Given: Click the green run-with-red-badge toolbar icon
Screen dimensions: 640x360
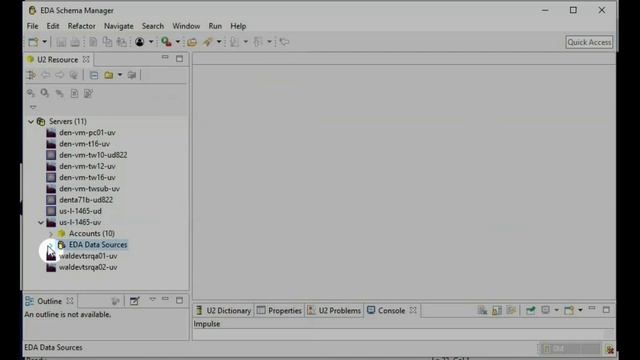Looking at the screenshot, I should click(x=166, y=42).
